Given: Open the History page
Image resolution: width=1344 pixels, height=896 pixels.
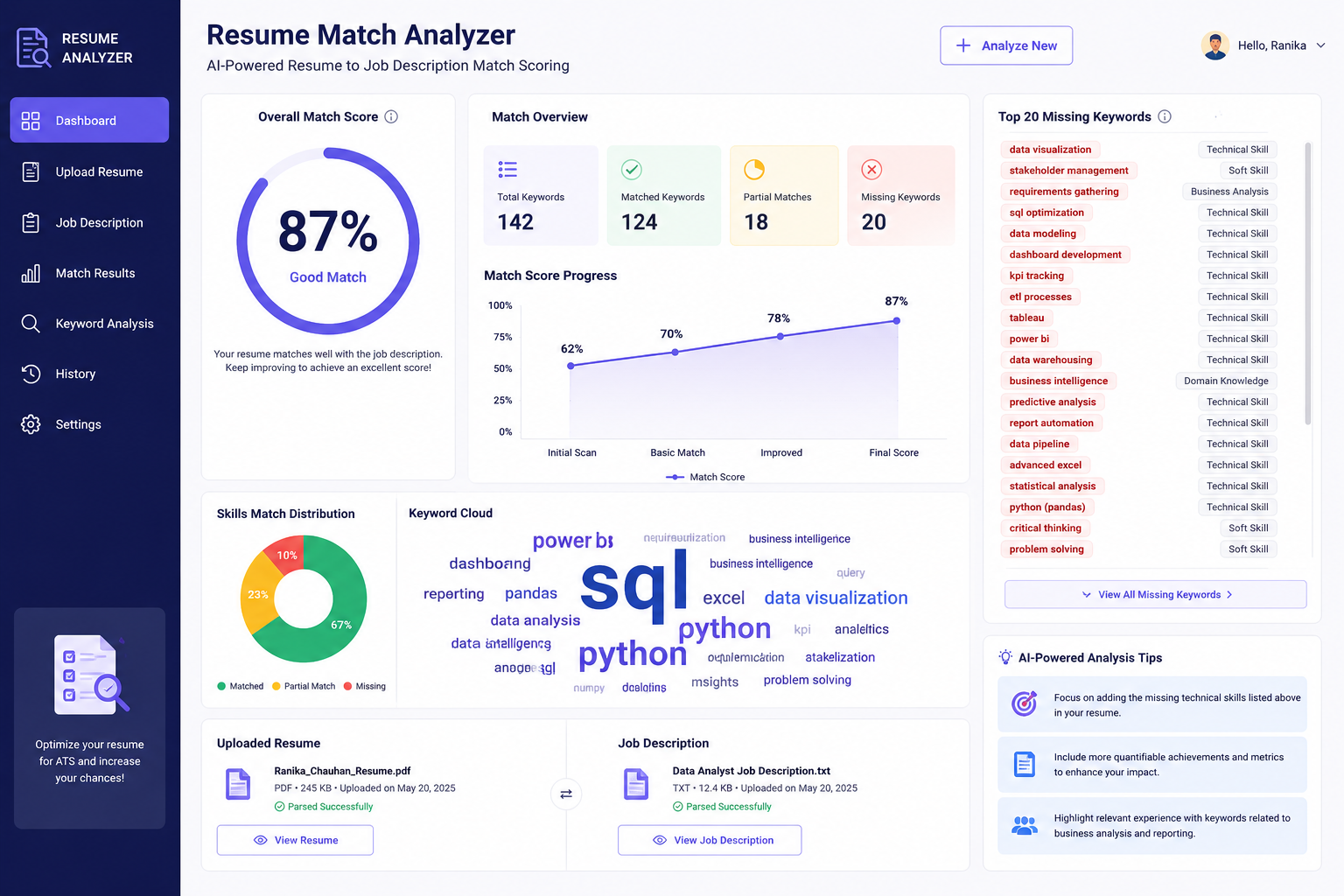Looking at the screenshot, I should pos(89,374).
